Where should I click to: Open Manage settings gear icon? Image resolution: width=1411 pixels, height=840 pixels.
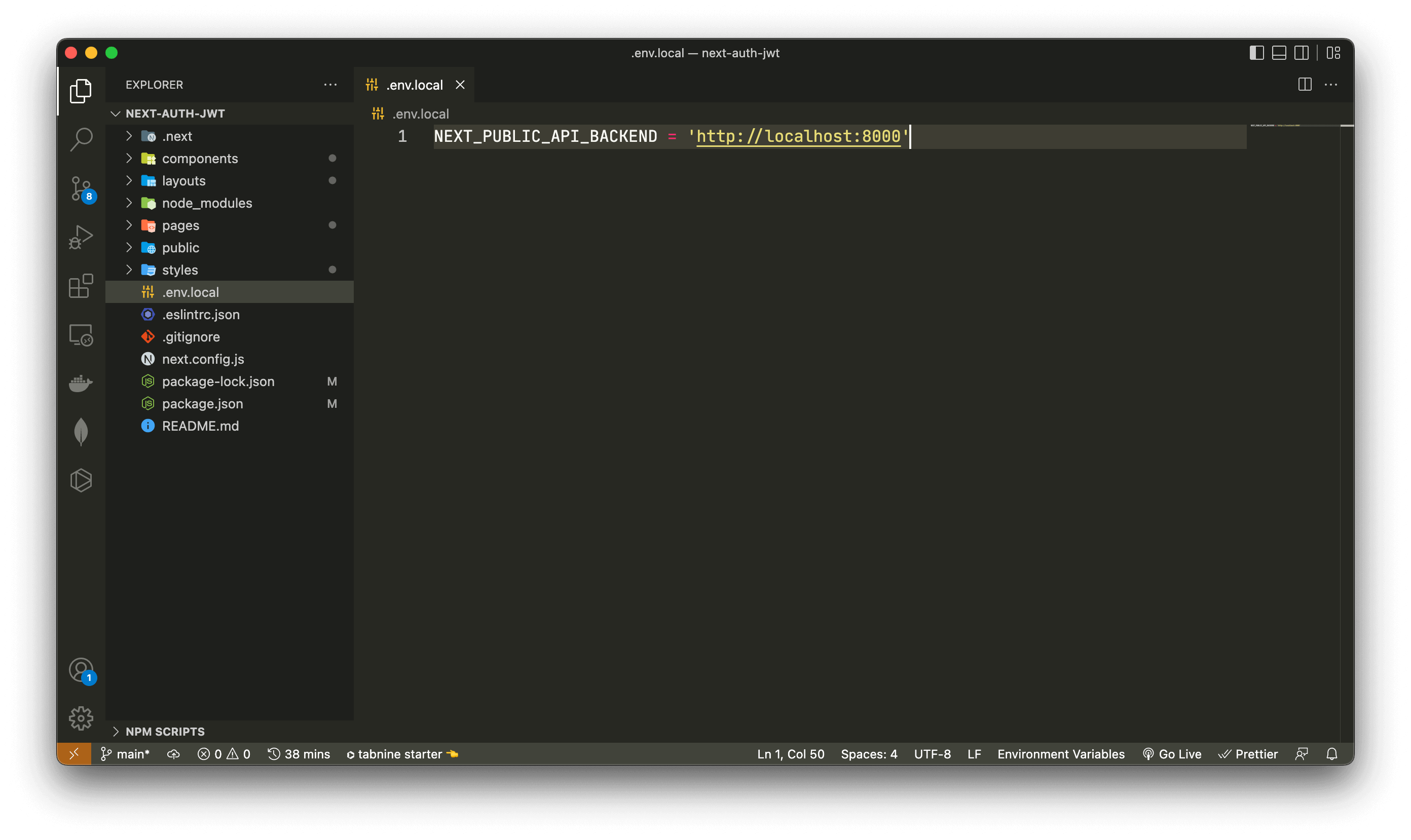tap(81, 718)
